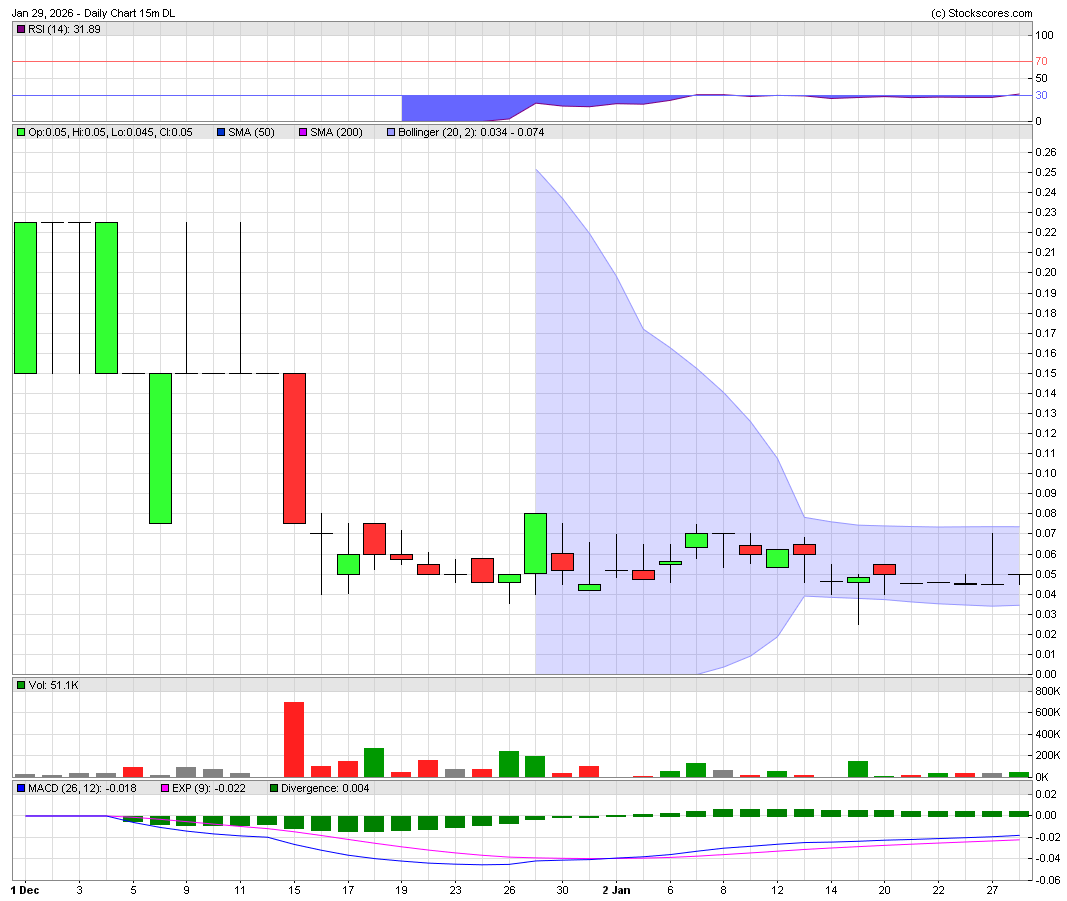Click the red candle on Jan 20
The height and width of the screenshot is (901, 1067).
click(885, 570)
